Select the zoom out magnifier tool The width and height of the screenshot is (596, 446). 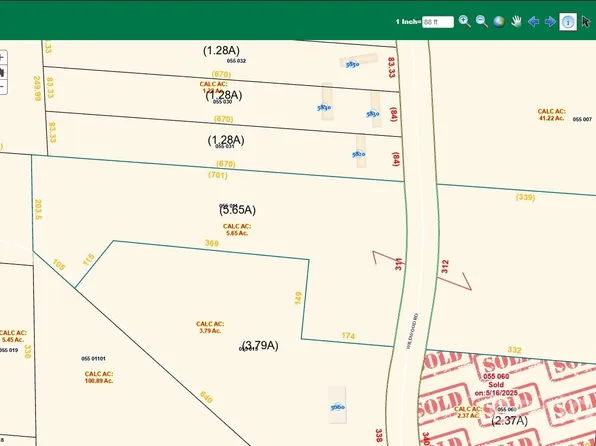point(482,21)
